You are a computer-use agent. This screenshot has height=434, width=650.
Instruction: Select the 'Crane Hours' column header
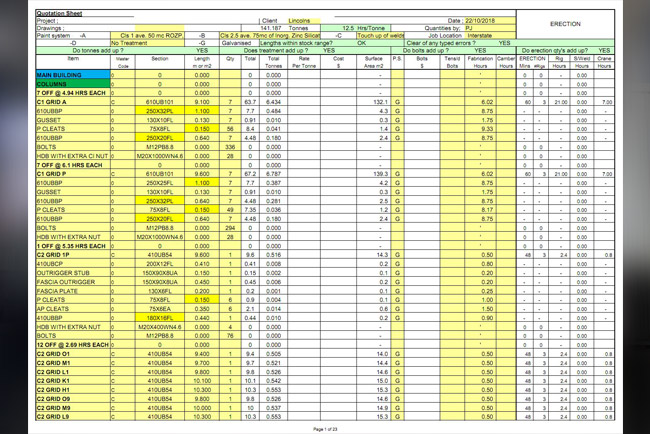(x=604, y=62)
